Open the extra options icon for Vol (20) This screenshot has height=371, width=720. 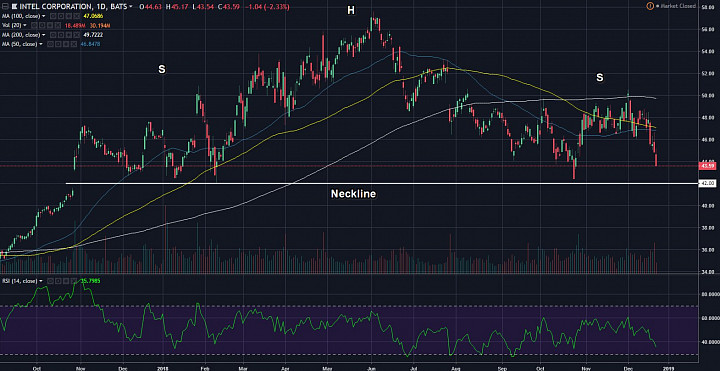pos(50,25)
